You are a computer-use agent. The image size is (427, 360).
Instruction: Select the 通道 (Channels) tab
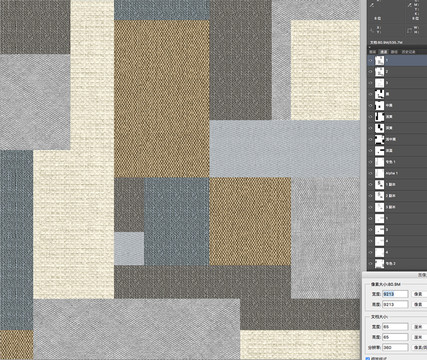tap(384, 52)
